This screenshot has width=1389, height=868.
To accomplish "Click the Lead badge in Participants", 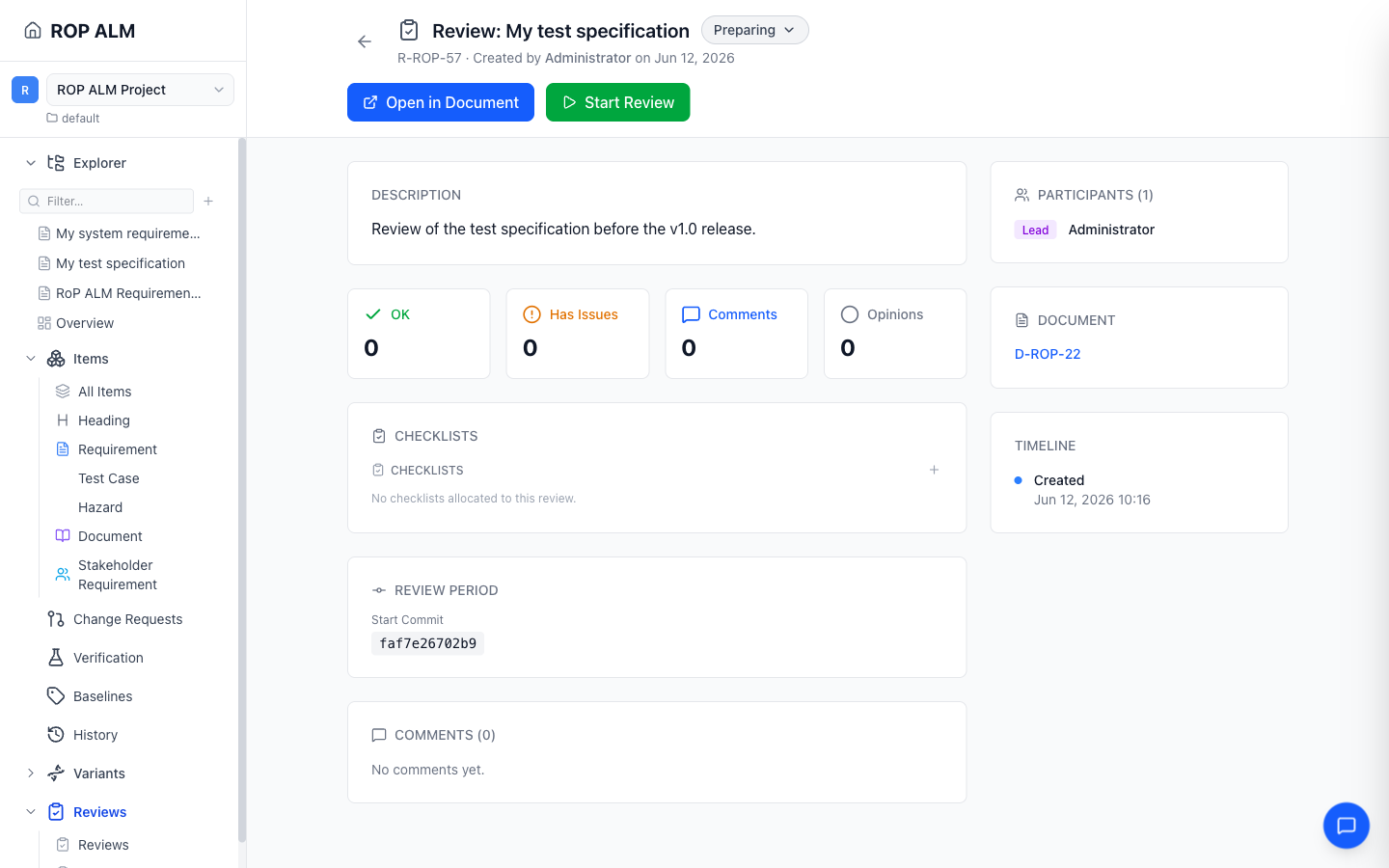I will pyautogui.click(x=1035, y=230).
